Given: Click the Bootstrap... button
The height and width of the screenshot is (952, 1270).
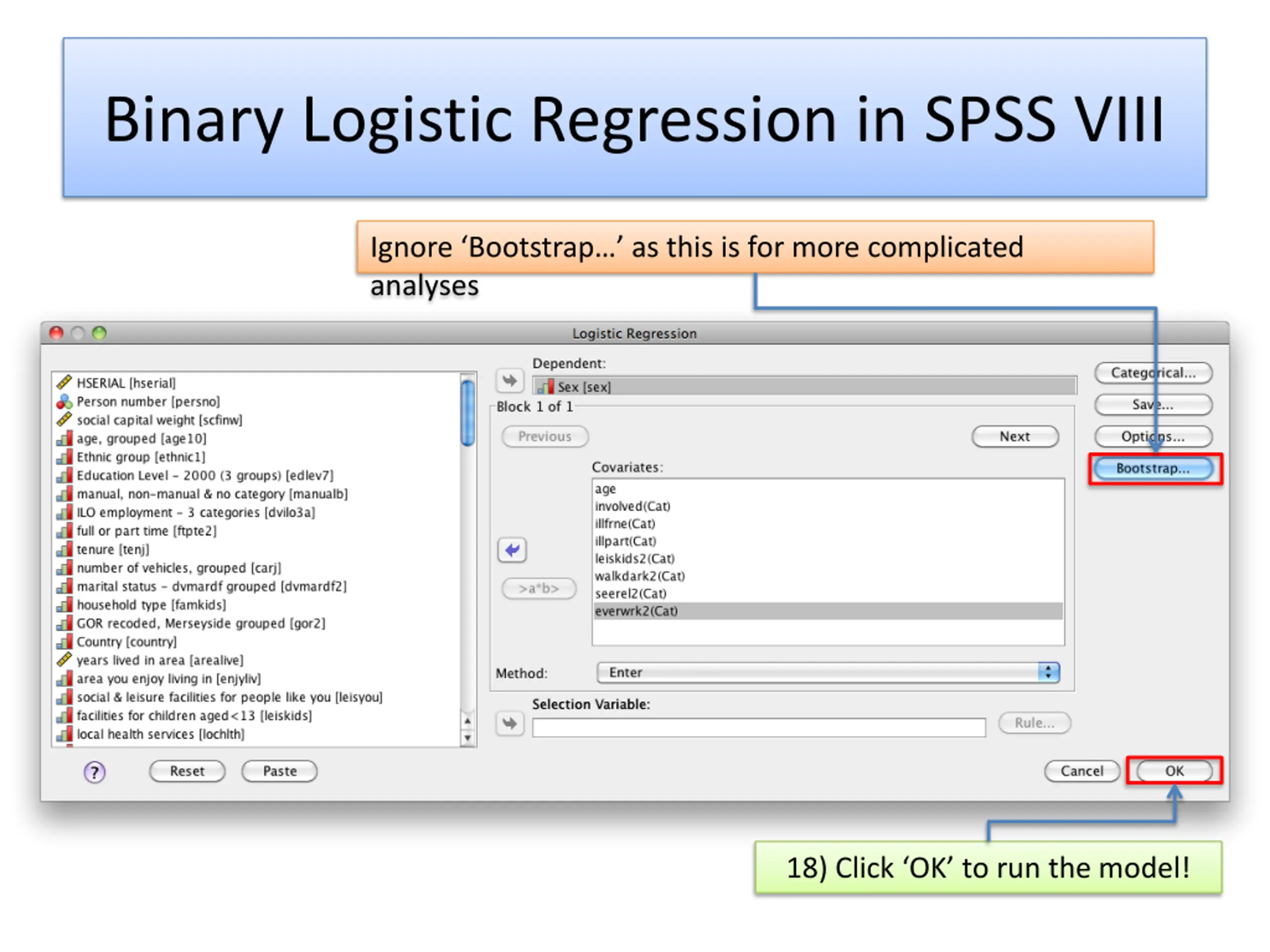Looking at the screenshot, I should (1153, 468).
